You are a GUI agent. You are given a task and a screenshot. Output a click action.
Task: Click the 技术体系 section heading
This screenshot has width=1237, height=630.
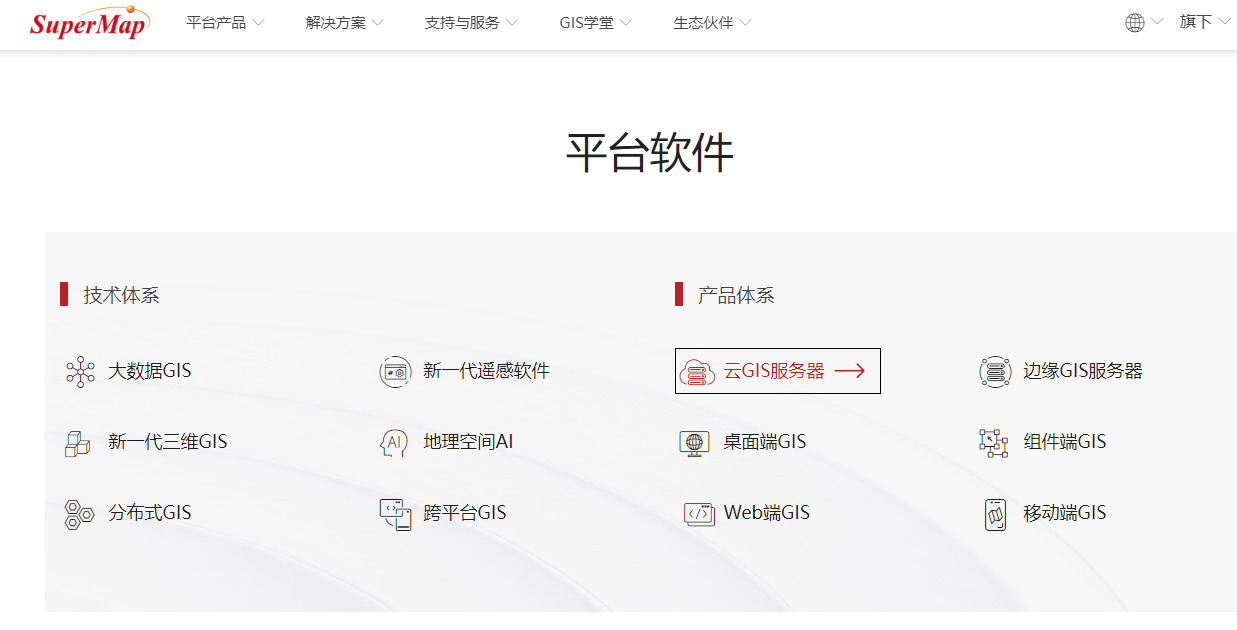click(121, 295)
